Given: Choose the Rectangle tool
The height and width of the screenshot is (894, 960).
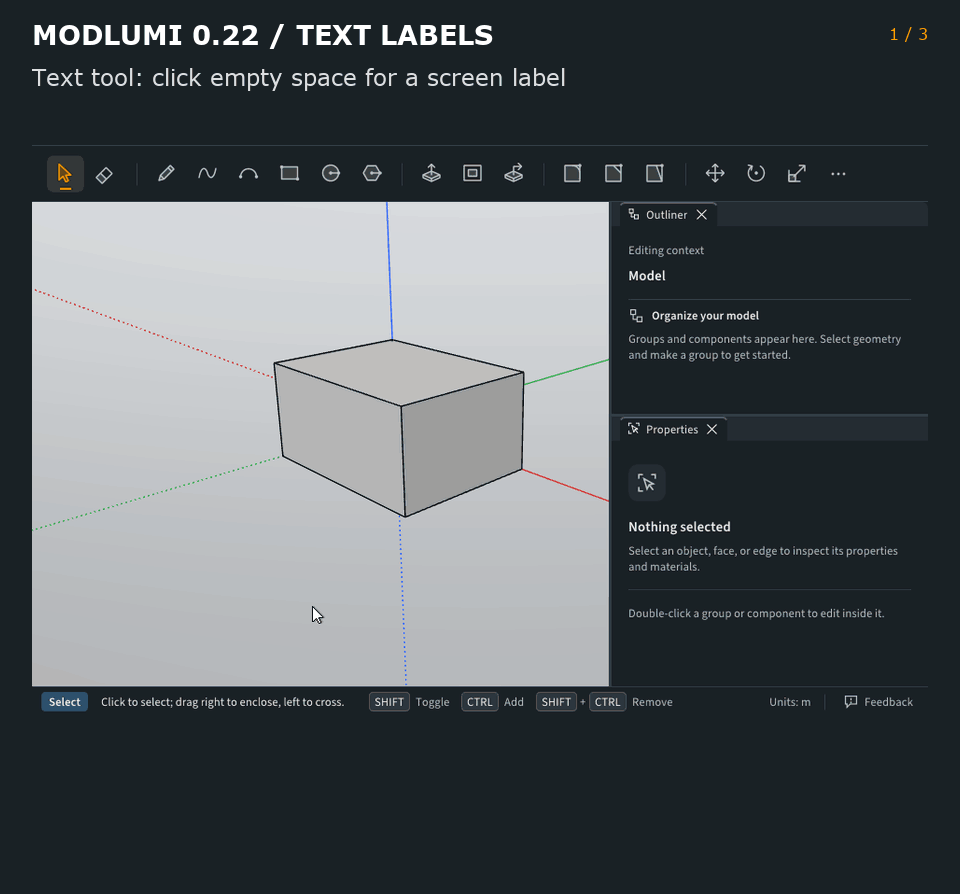Looking at the screenshot, I should (290, 174).
